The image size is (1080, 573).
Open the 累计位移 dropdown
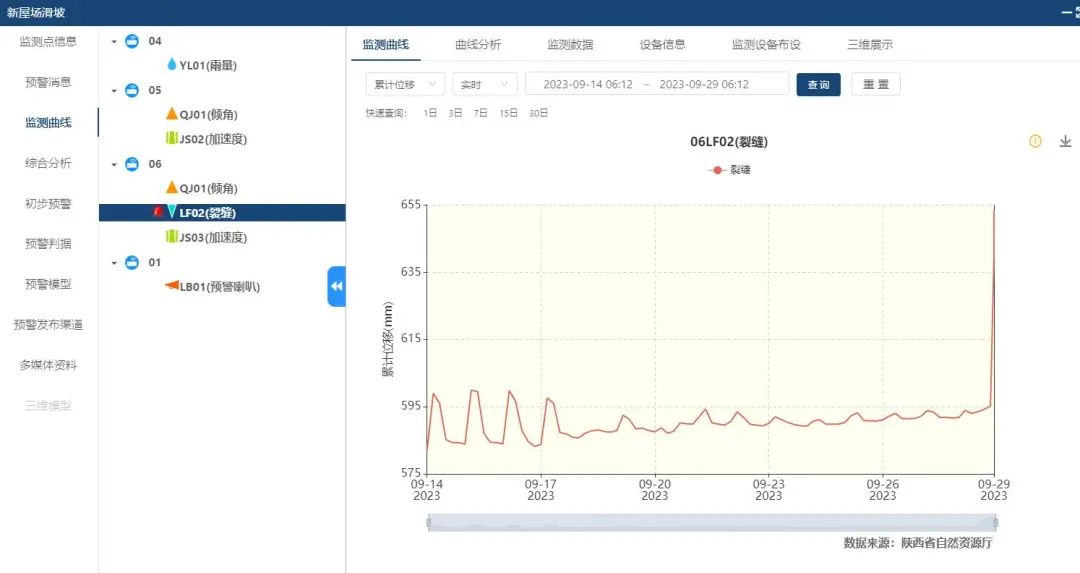coord(405,85)
